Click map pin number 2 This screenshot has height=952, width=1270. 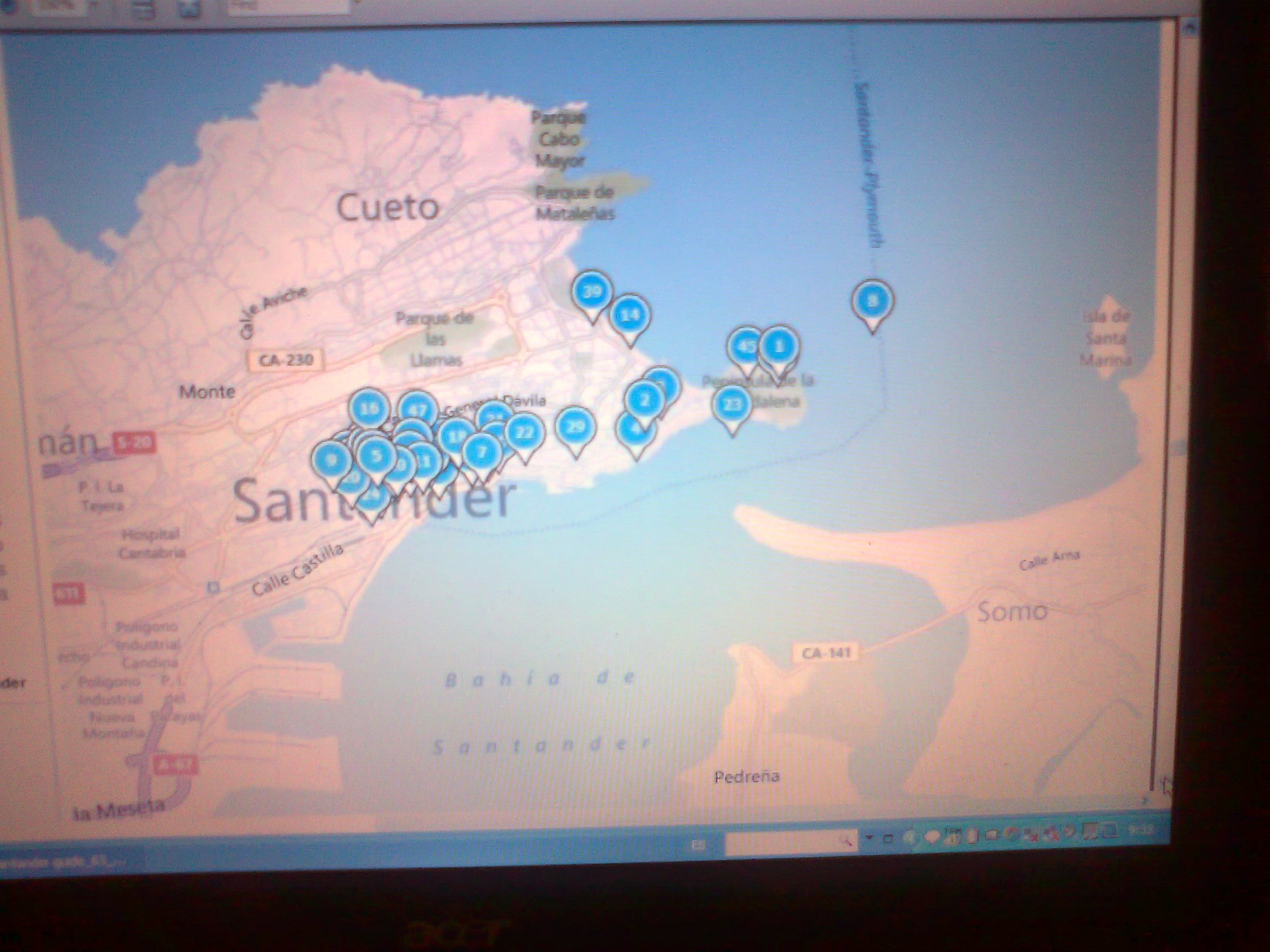644,400
